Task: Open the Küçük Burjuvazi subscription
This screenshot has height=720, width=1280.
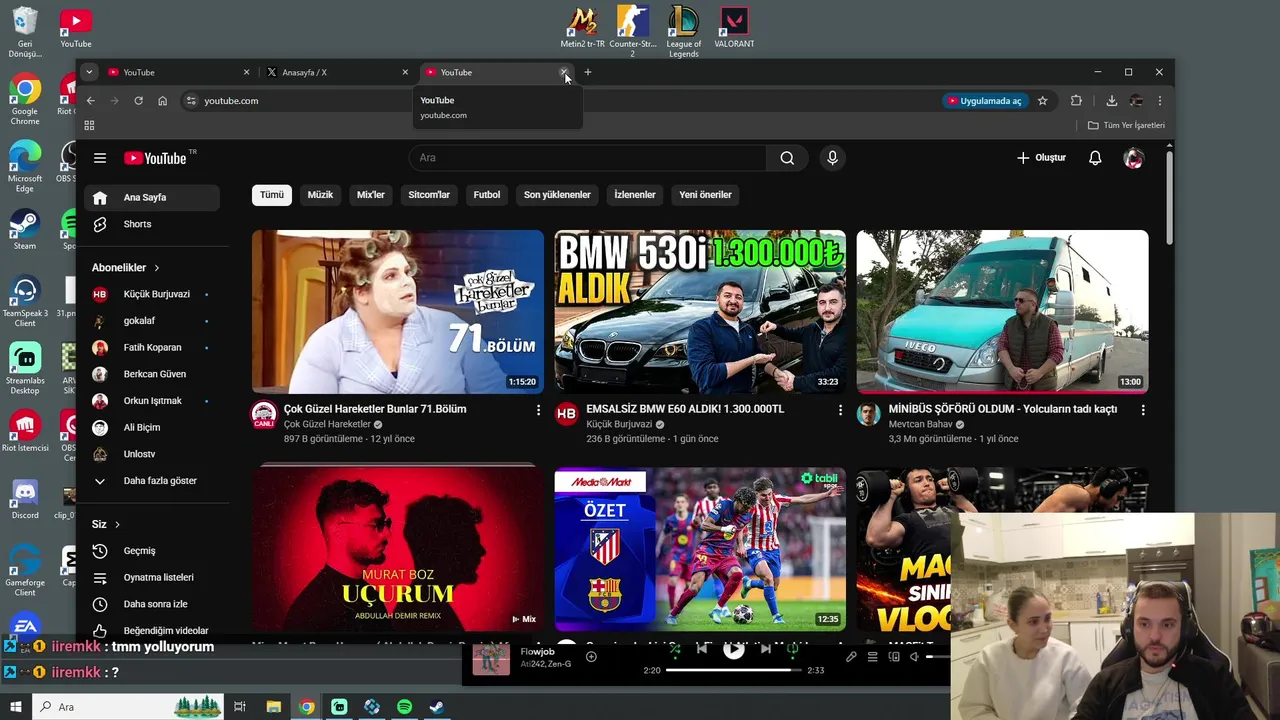Action: (152, 294)
